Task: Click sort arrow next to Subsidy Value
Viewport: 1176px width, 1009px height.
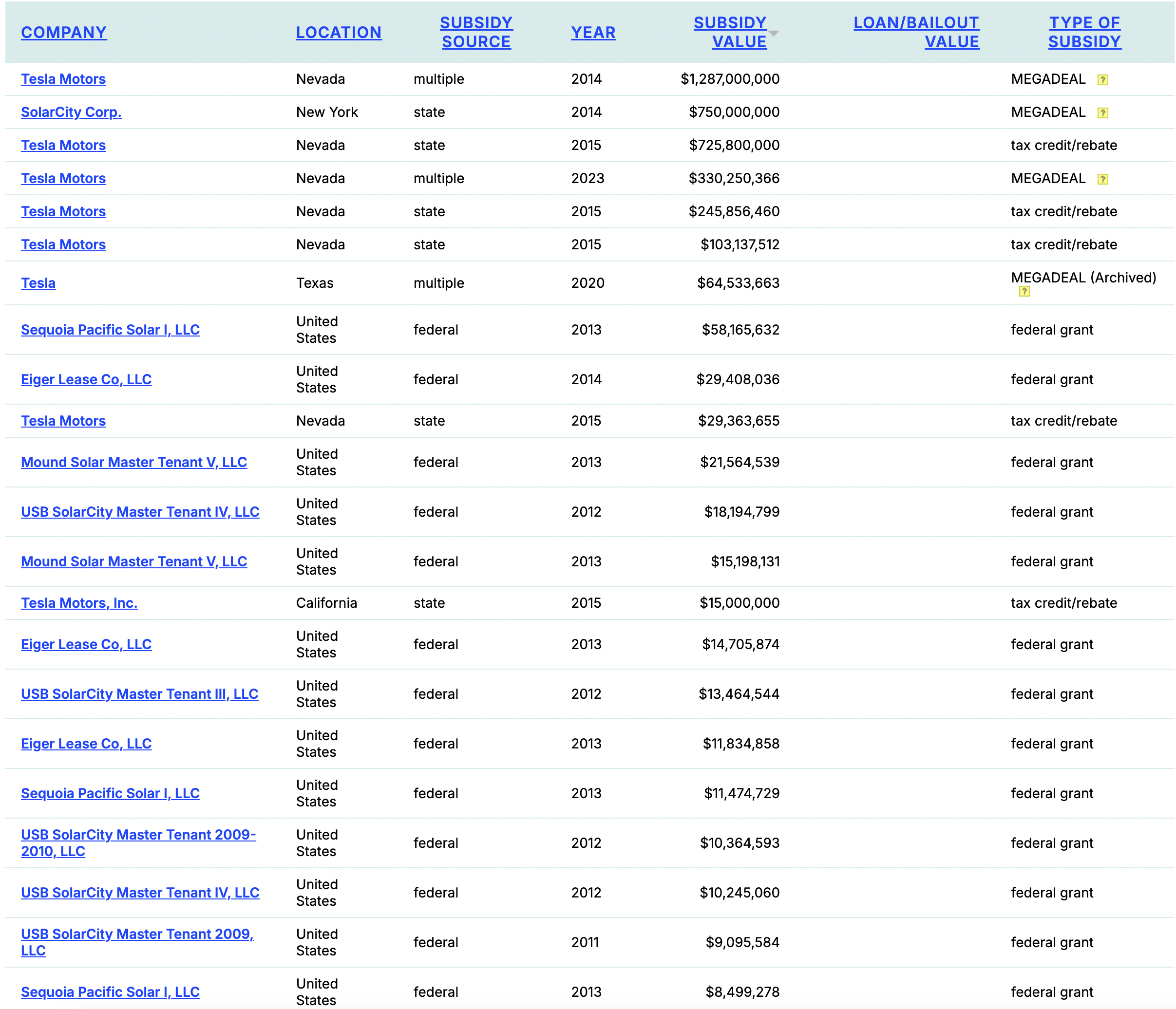Action: click(x=773, y=34)
